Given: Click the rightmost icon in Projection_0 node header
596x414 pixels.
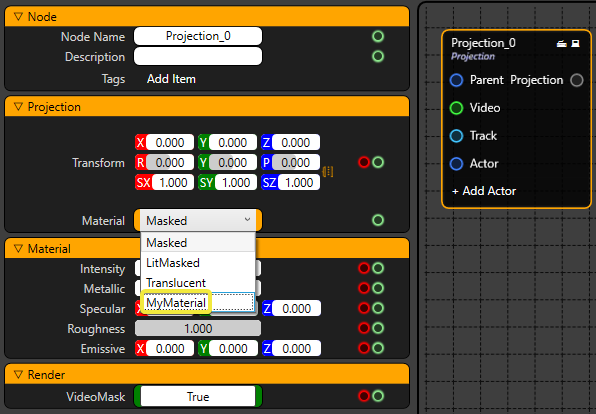Looking at the screenshot, I should (575, 44).
